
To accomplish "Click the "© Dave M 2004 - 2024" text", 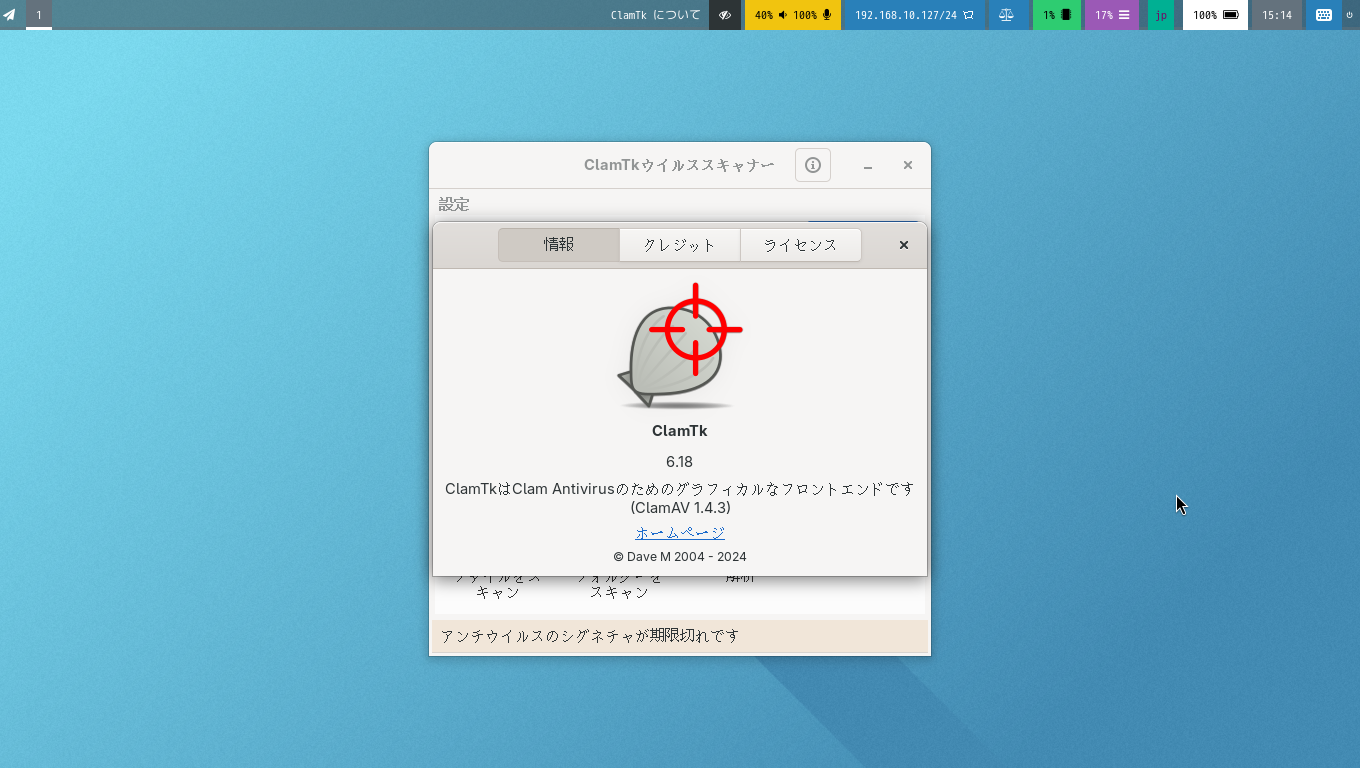I will (x=680, y=557).
